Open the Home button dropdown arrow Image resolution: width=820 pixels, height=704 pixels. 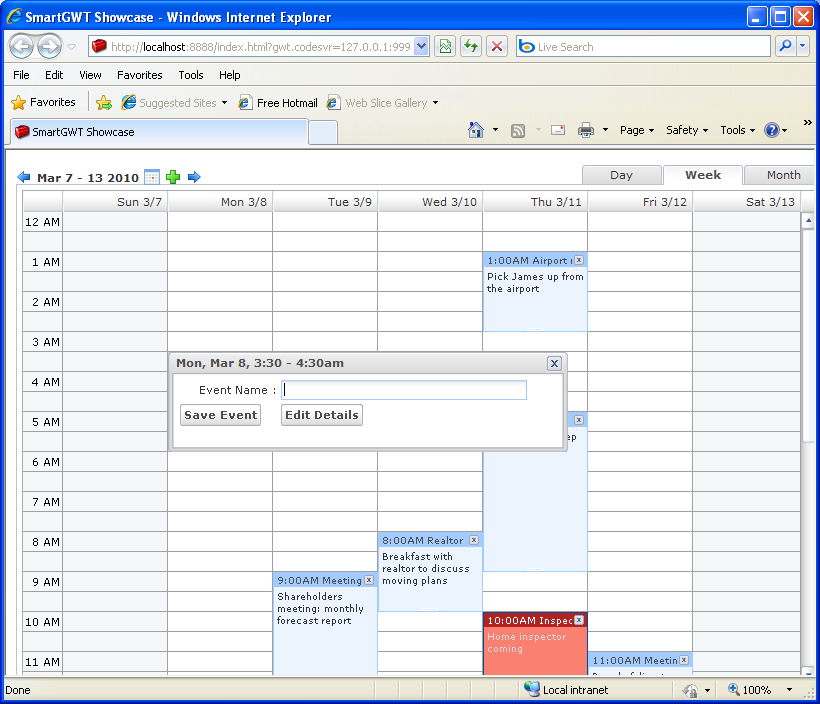pos(495,130)
